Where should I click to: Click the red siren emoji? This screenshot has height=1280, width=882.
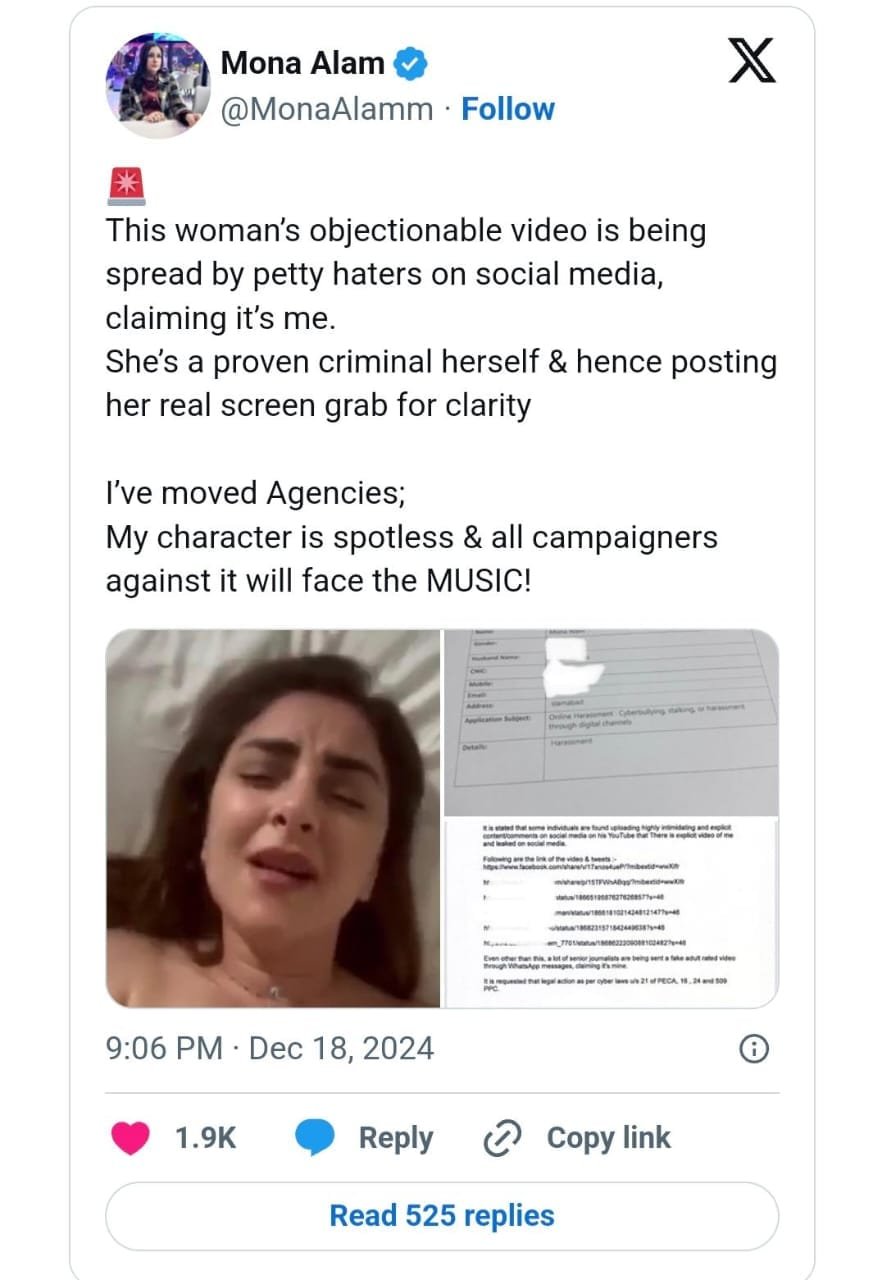click(x=125, y=184)
